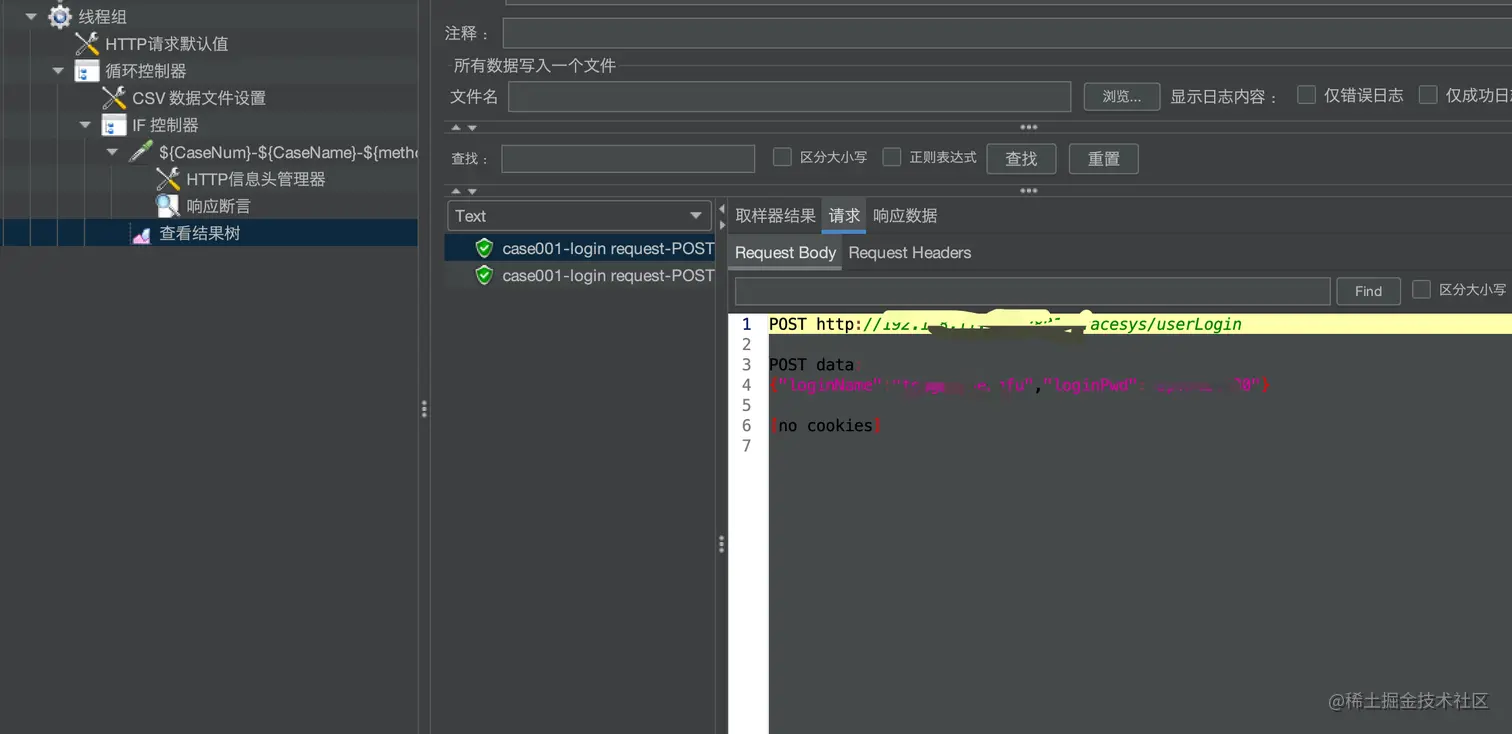Viewport: 1512px width, 734px height.
Task: Enable the 正则表达式 checkbox
Action: point(892,157)
